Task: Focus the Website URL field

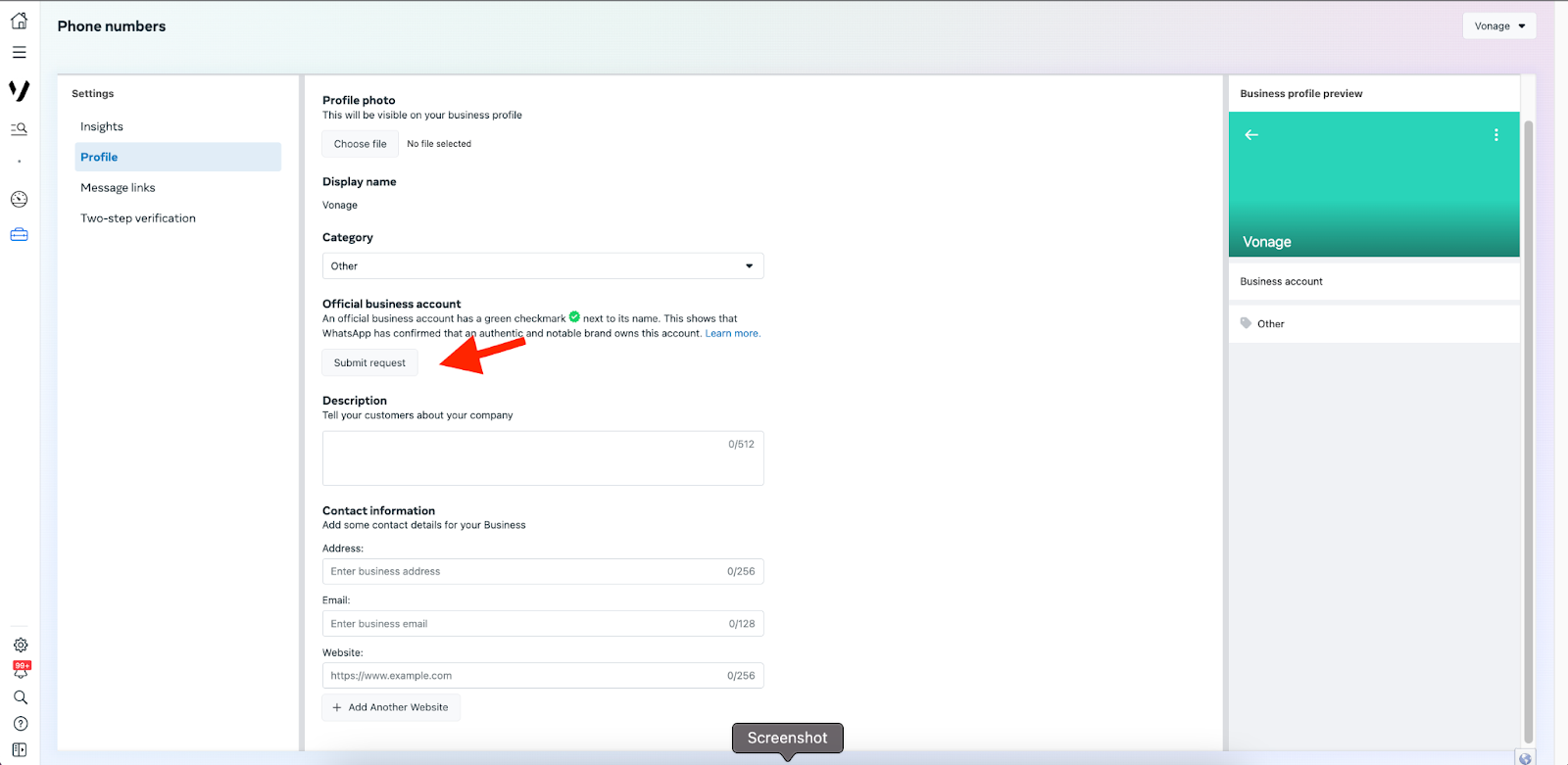Action: (543, 676)
